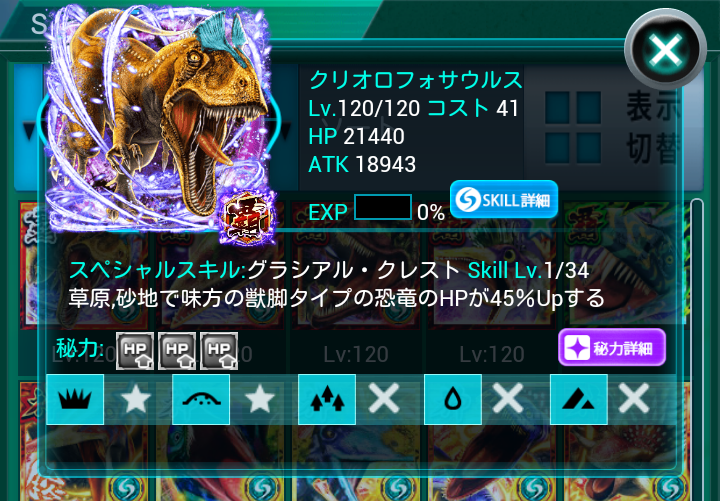Tap the mountain terrain icon

coord(579,399)
